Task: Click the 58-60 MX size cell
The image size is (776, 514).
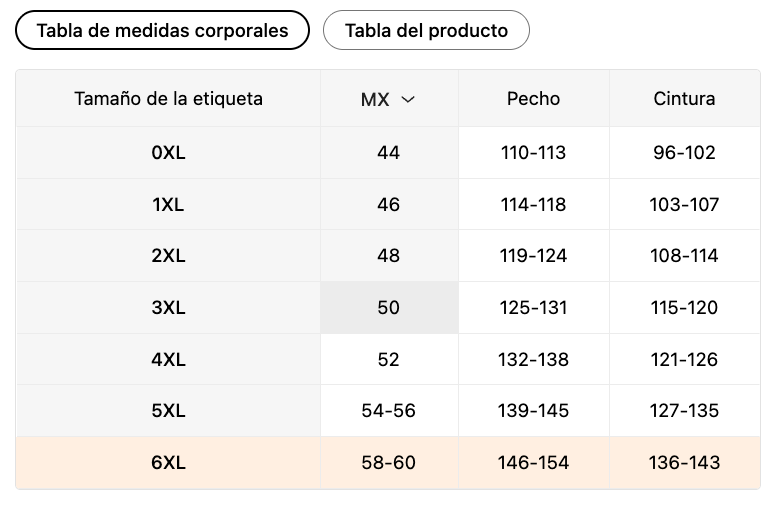Action: pyautogui.click(x=389, y=463)
